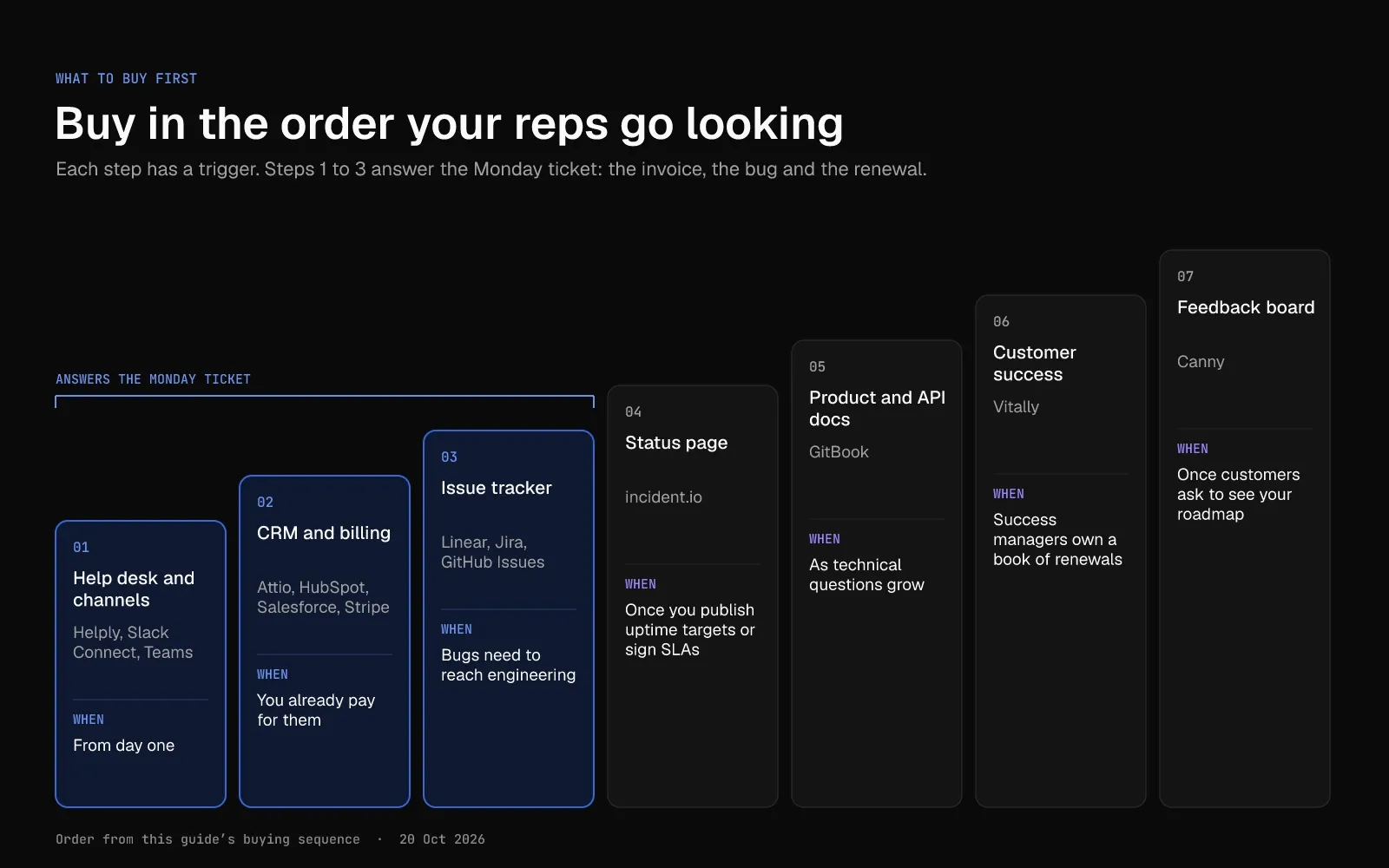Click the "From day one" trigger text
The width and height of the screenshot is (1389, 868).
click(x=123, y=746)
